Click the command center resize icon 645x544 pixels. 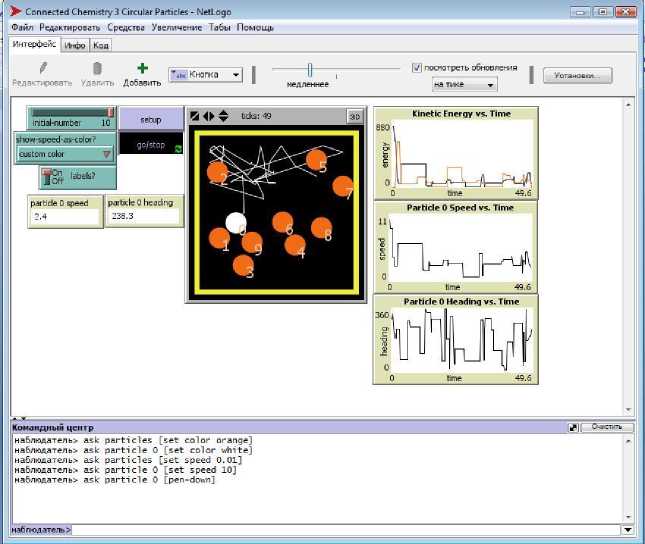click(573, 427)
